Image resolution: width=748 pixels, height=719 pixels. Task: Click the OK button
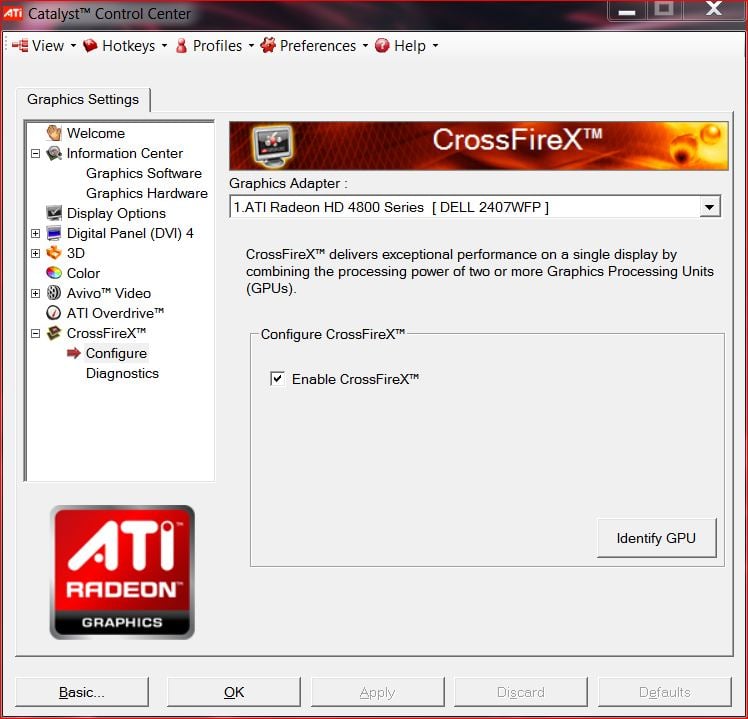234,692
